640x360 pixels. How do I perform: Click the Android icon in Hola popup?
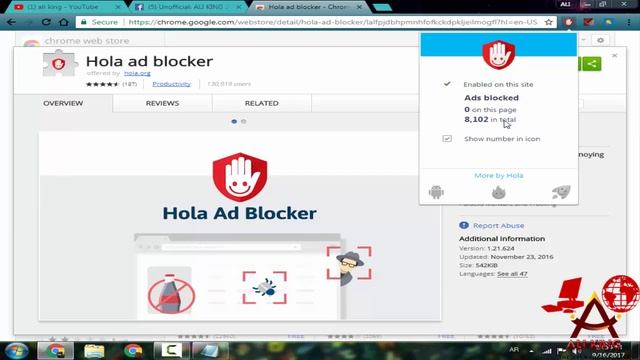point(436,192)
